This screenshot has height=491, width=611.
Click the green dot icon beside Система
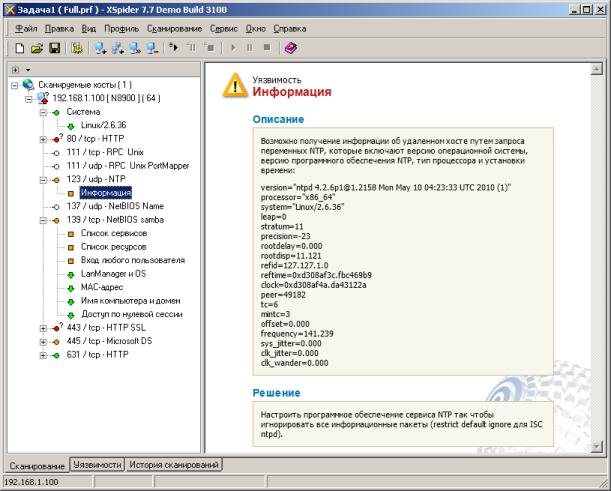pyautogui.click(x=57, y=113)
